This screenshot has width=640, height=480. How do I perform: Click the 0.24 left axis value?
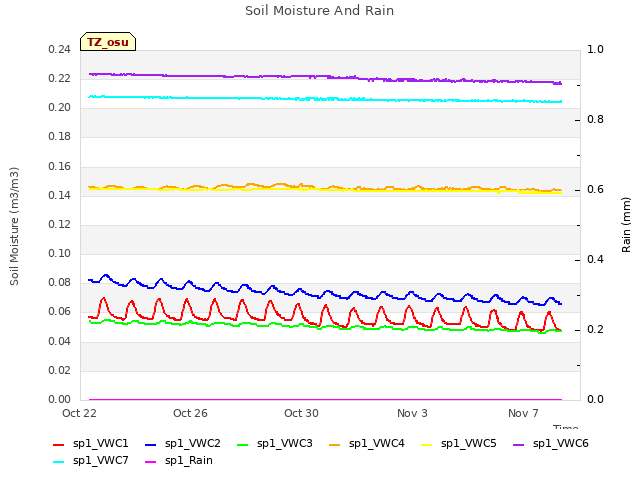(60, 50)
